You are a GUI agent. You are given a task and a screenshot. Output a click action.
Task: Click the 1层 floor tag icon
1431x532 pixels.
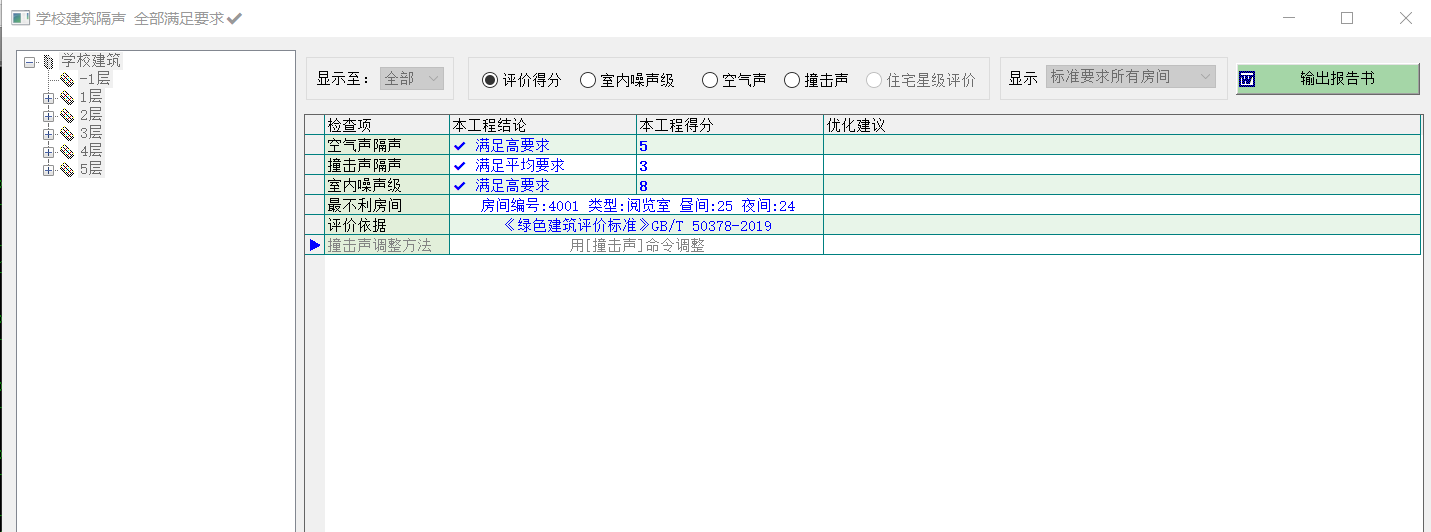pos(67,97)
